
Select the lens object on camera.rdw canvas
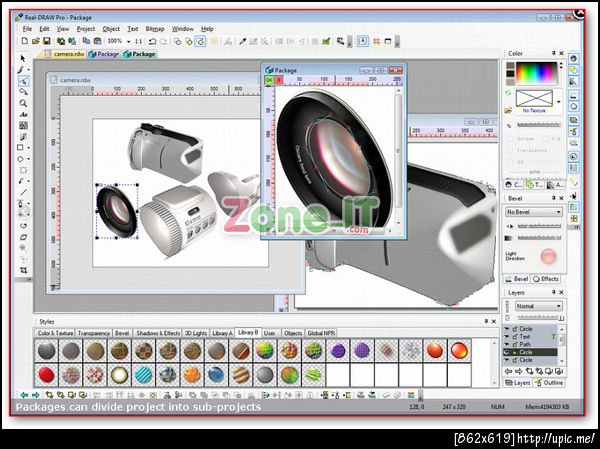click(117, 211)
